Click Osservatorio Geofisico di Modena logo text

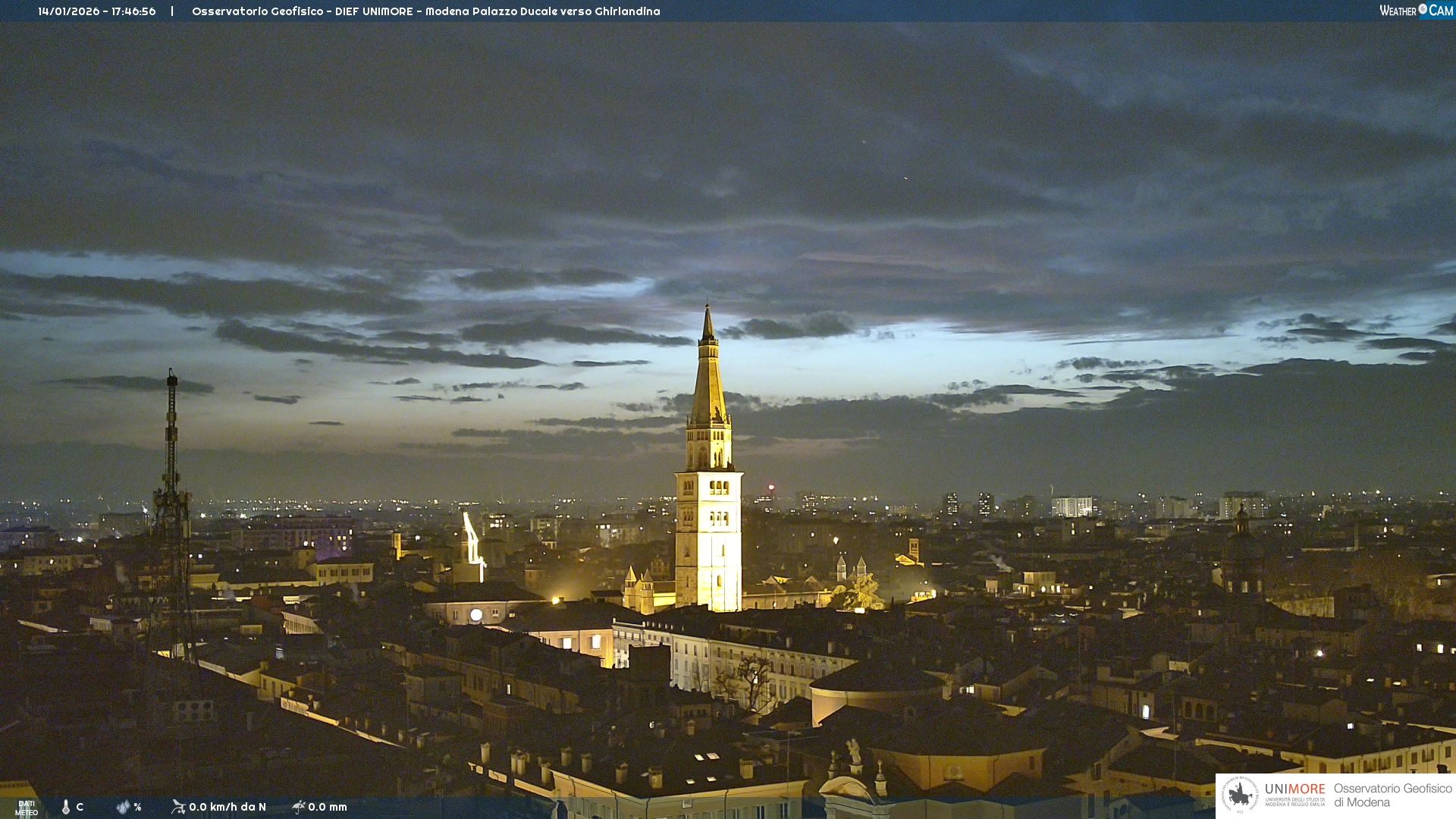coord(1392,795)
